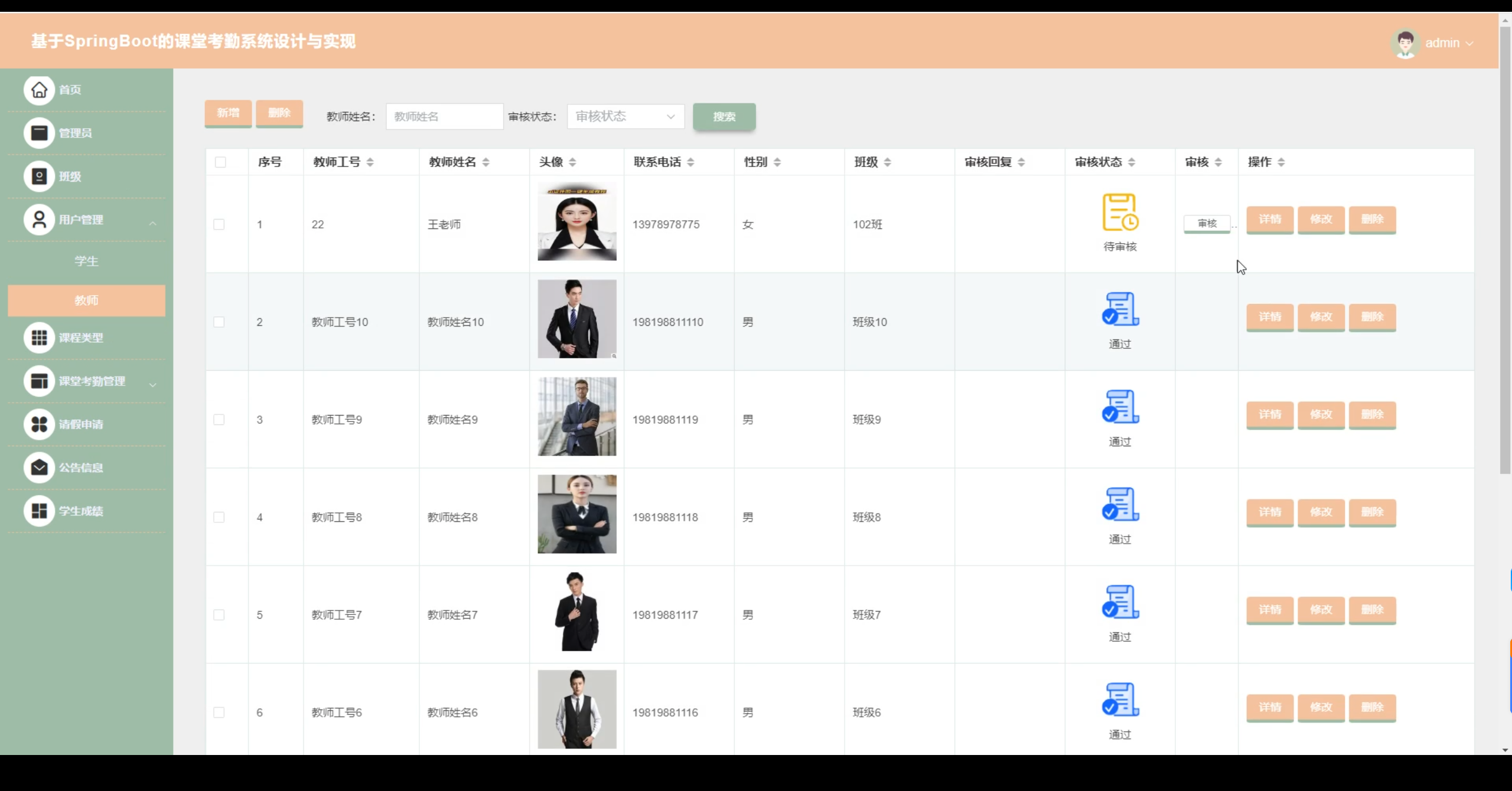
Task: Sort by 教师工号 column arrows
Action: [x=370, y=162]
